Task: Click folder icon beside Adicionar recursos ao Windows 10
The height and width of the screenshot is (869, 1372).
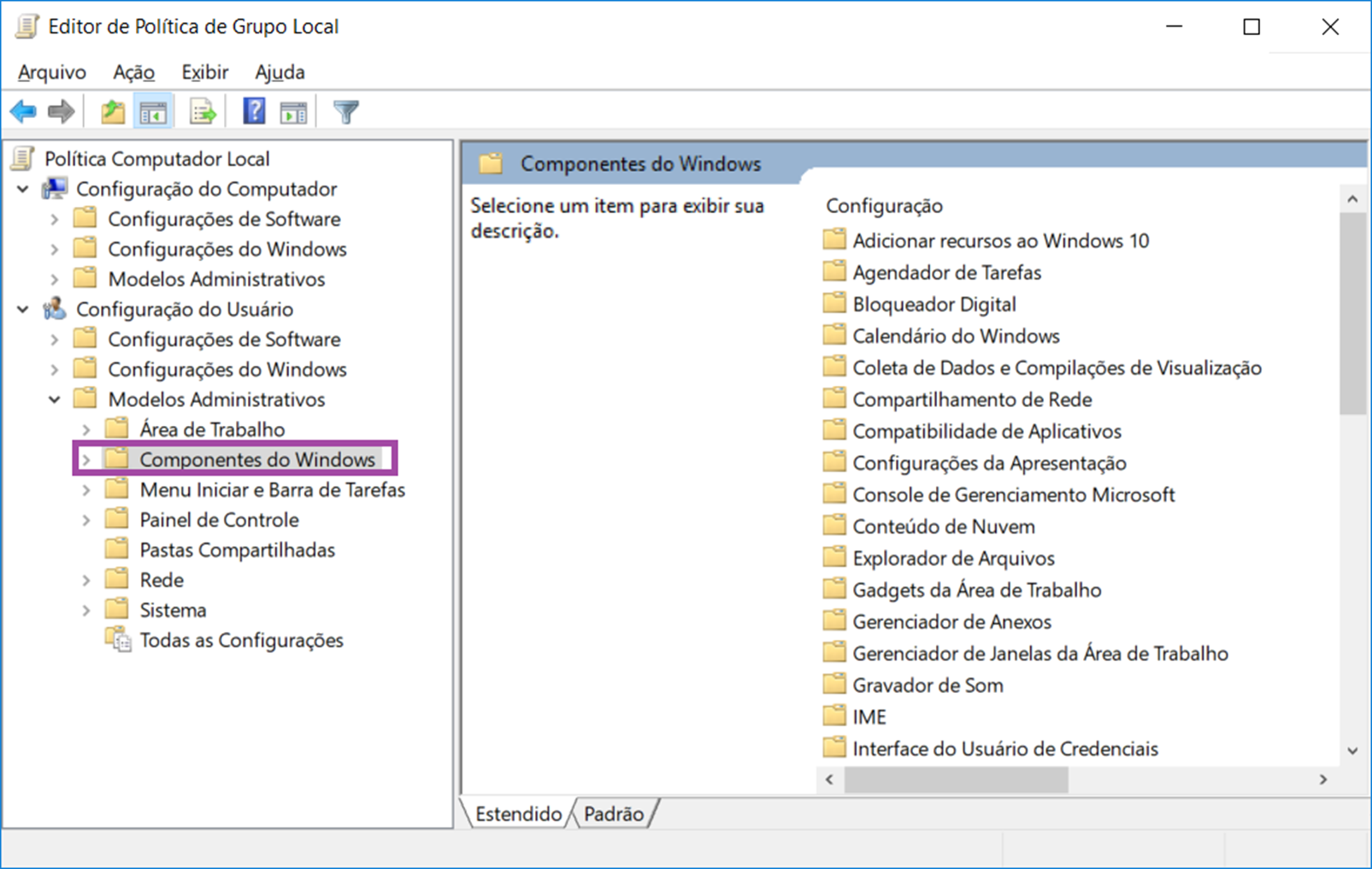Action: [x=834, y=239]
